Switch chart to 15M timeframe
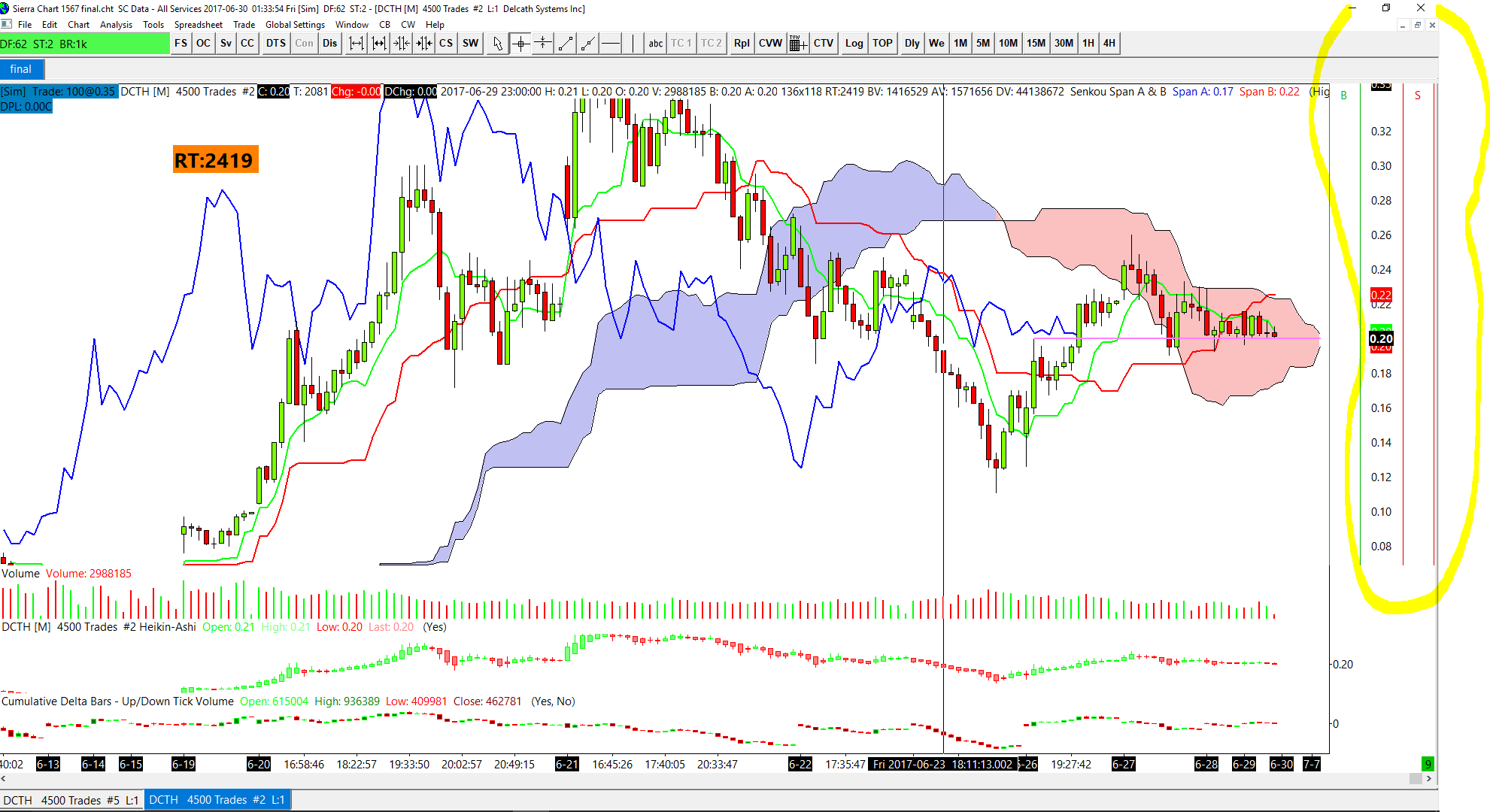Image resolution: width=1490 pixels, height=812 pixels. (x=1036, y=44)
